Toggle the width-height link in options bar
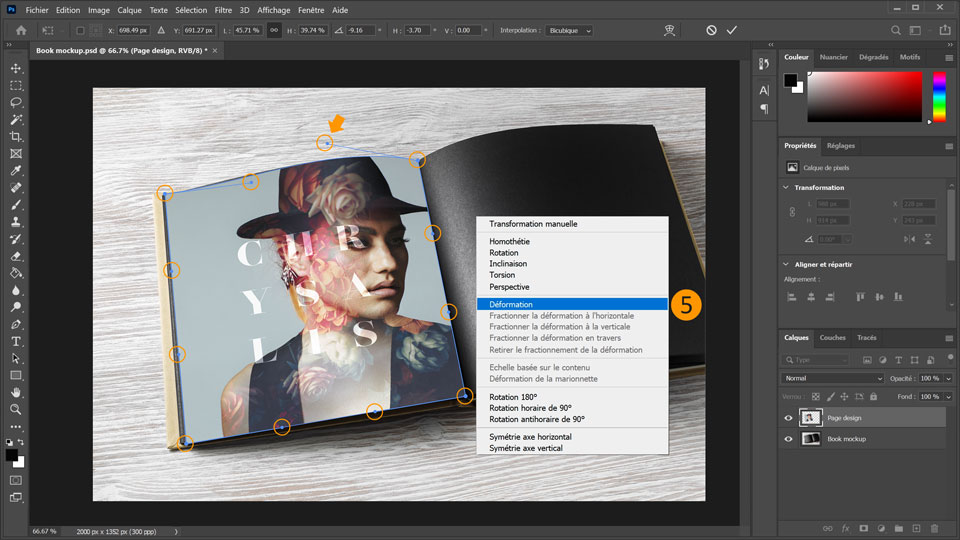Viewport: 960px width, 540px height. [x=273, y=30]
